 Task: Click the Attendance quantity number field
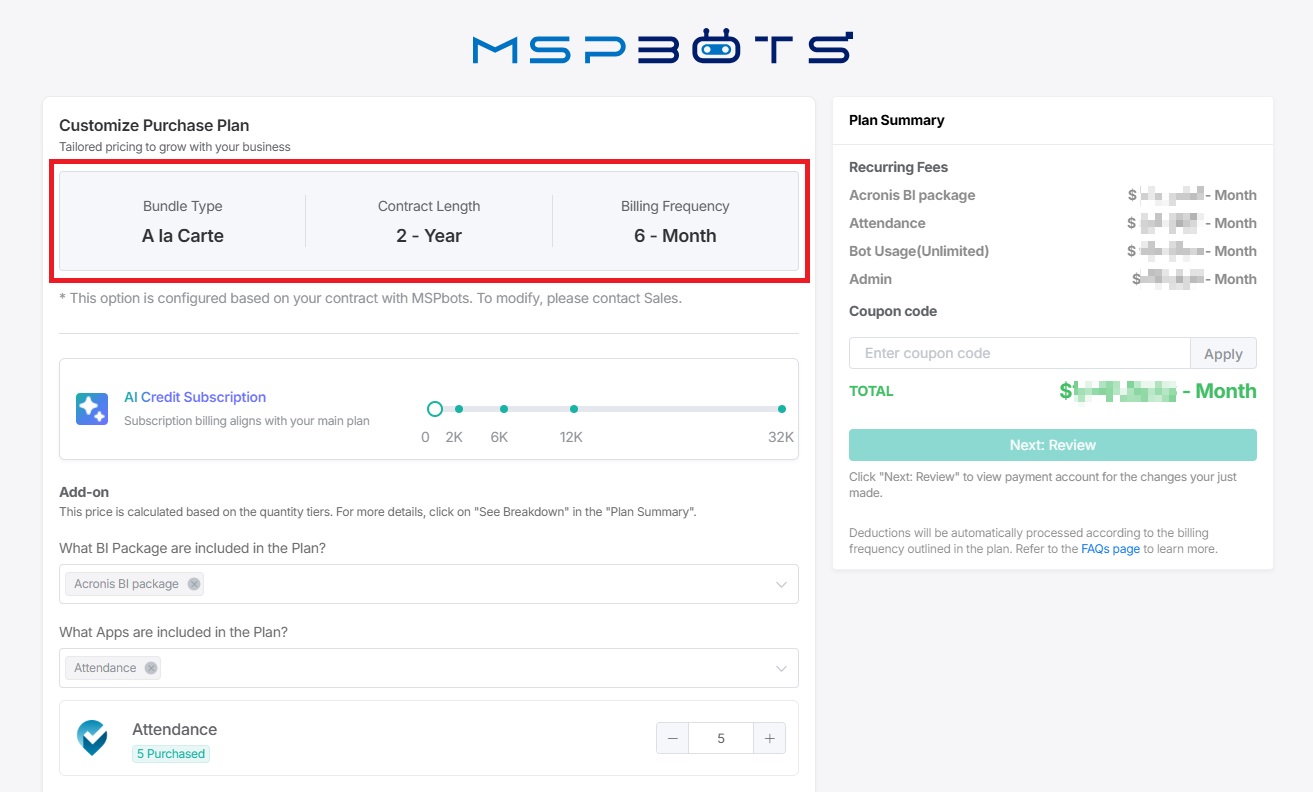point(720,739)
